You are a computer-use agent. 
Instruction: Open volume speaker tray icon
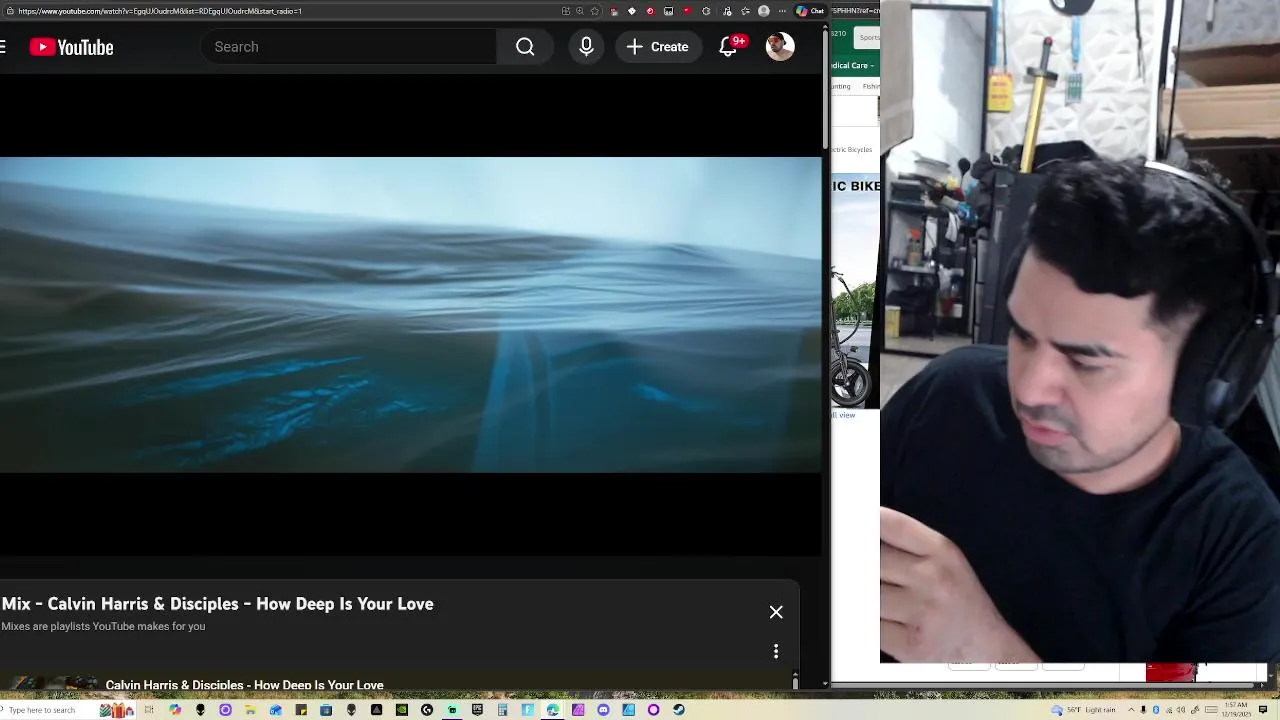1181,710
